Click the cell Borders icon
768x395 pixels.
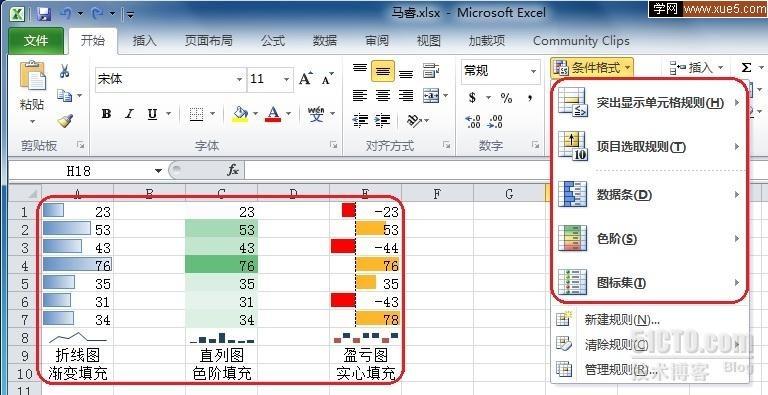tap(196, 115)
